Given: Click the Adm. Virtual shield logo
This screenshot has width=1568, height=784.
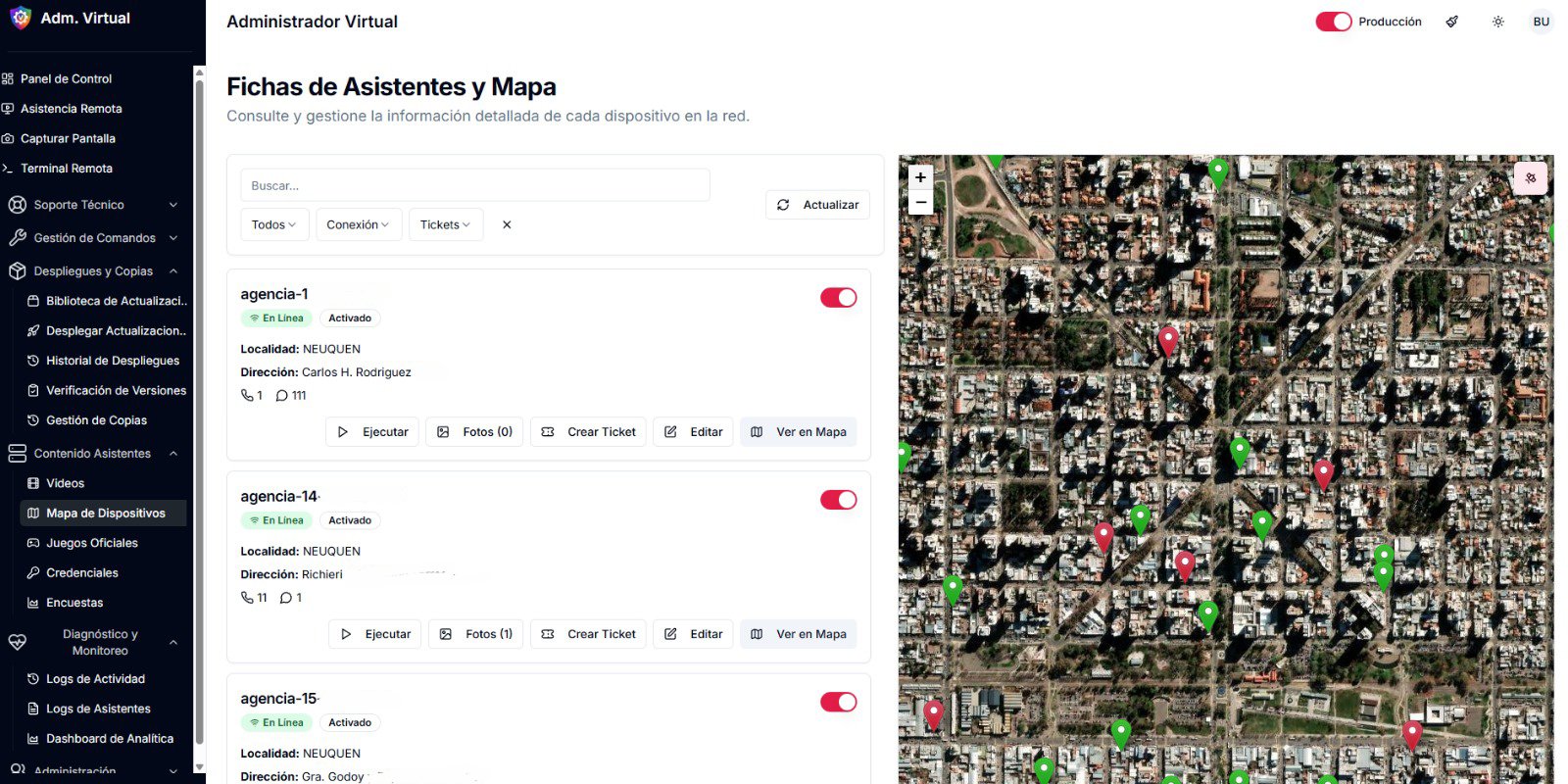Looking at the screenshot, I should [20, 18].
